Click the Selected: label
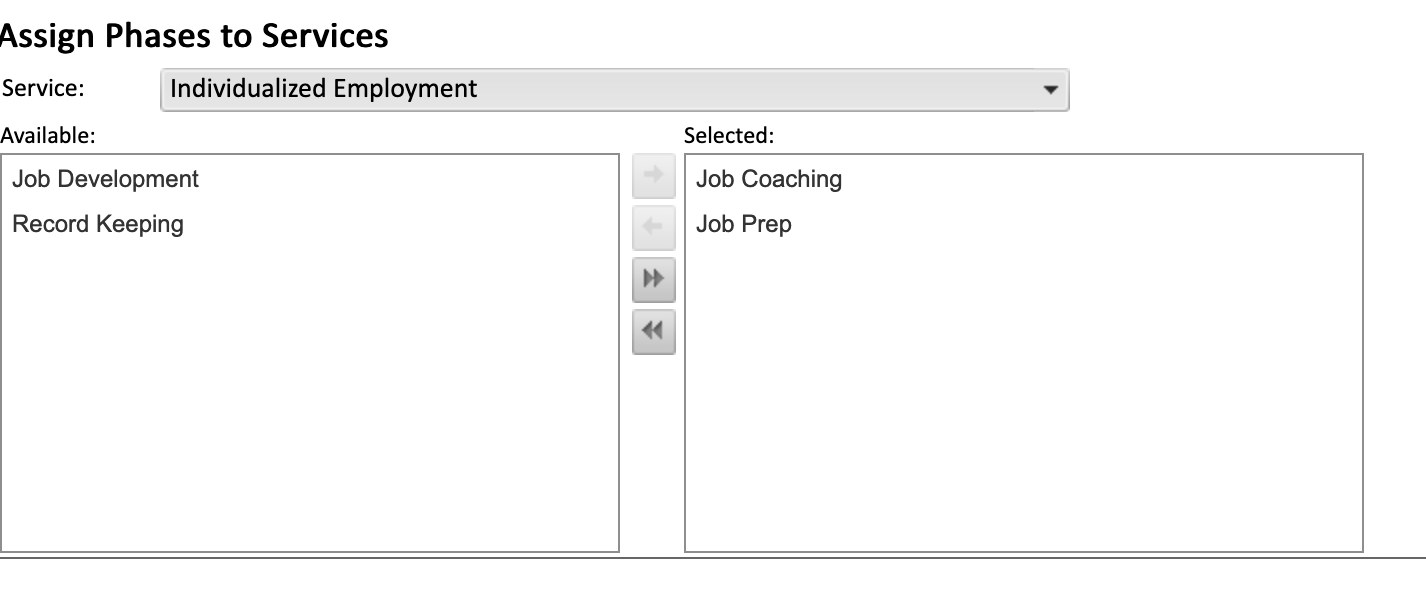The width and height of the screenshot is (1426, 594). (x=729, y=135)
